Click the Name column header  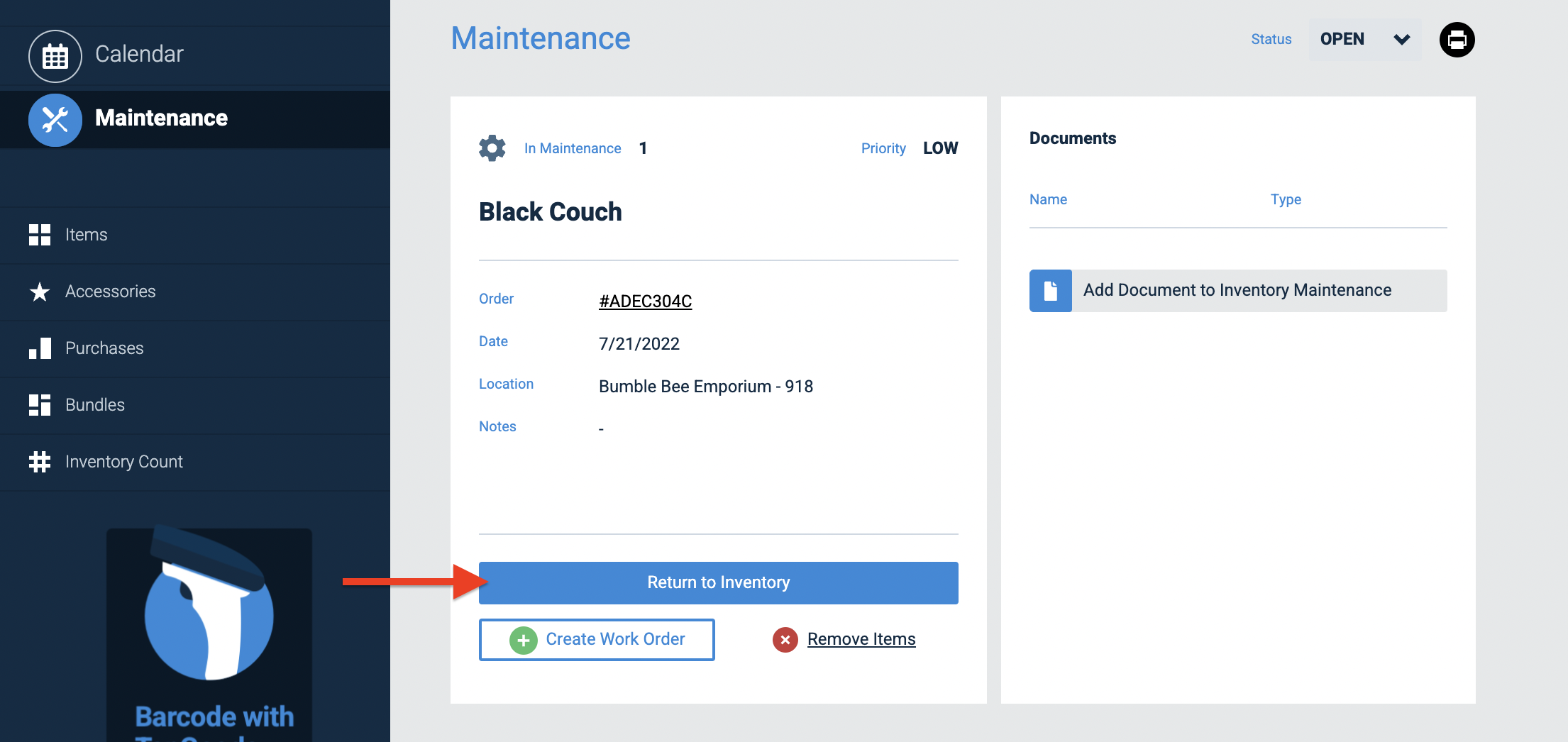pos(1048,199)
